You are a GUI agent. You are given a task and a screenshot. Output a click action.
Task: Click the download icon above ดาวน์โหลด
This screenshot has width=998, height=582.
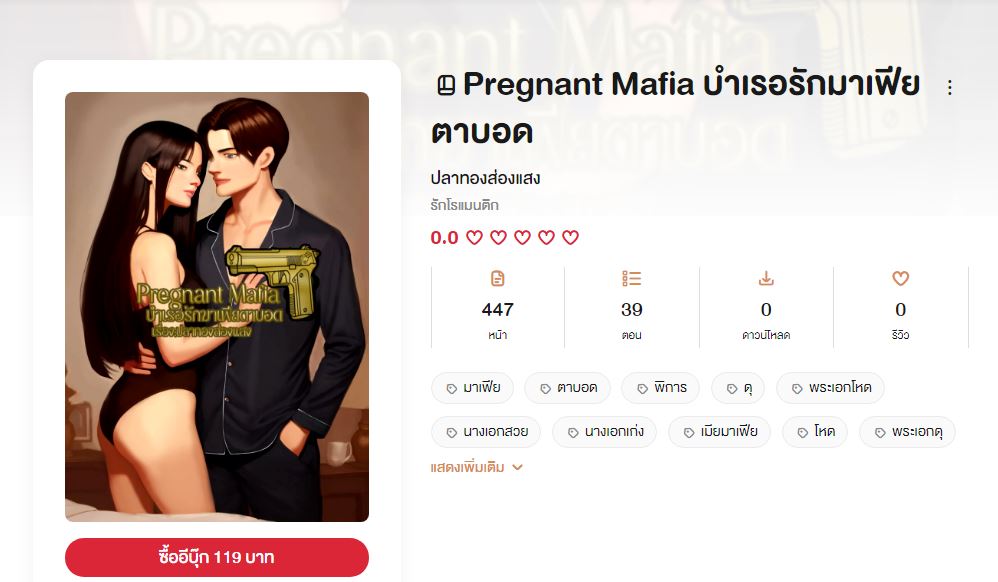coord(766,278)
